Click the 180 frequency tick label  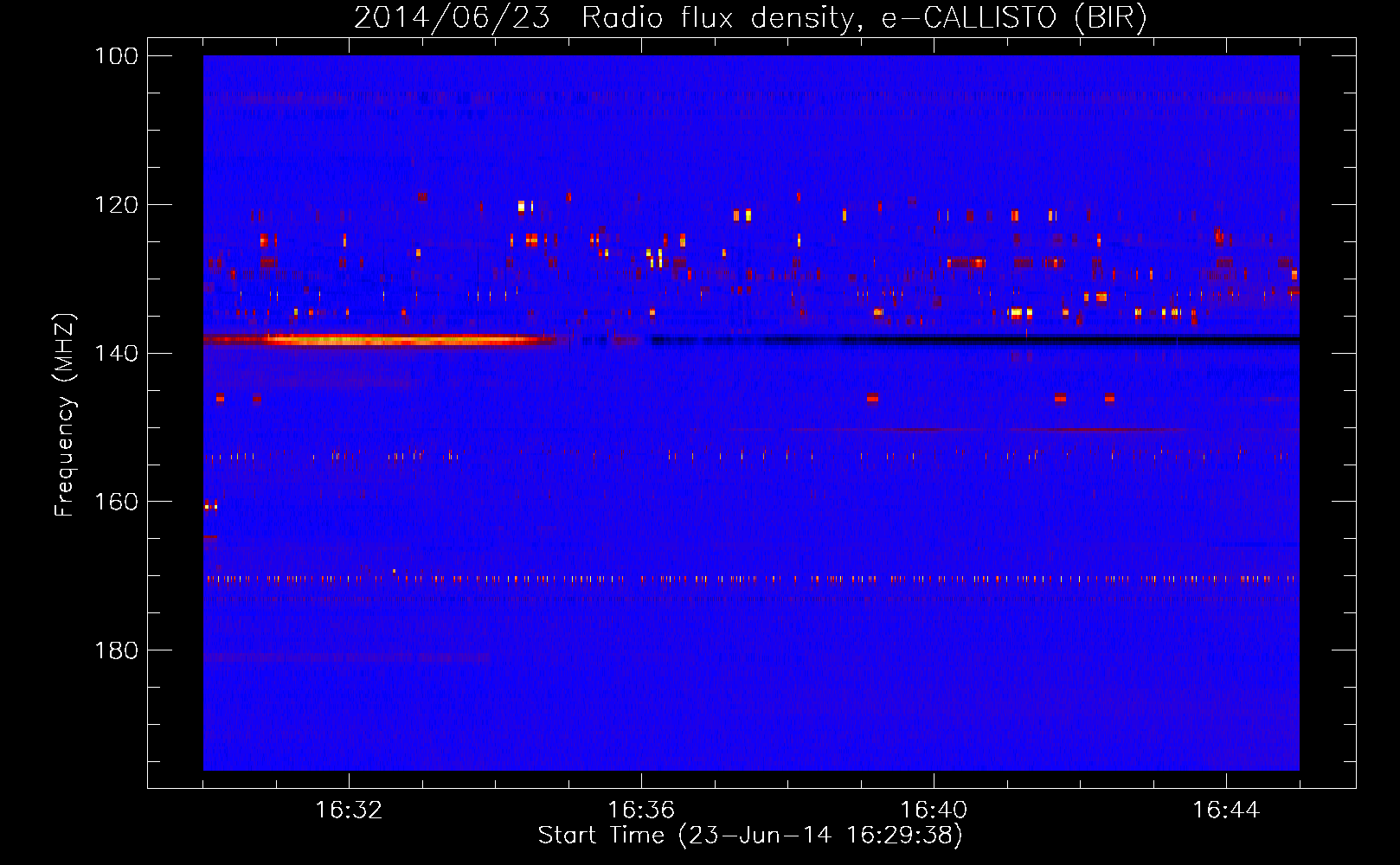116,650
